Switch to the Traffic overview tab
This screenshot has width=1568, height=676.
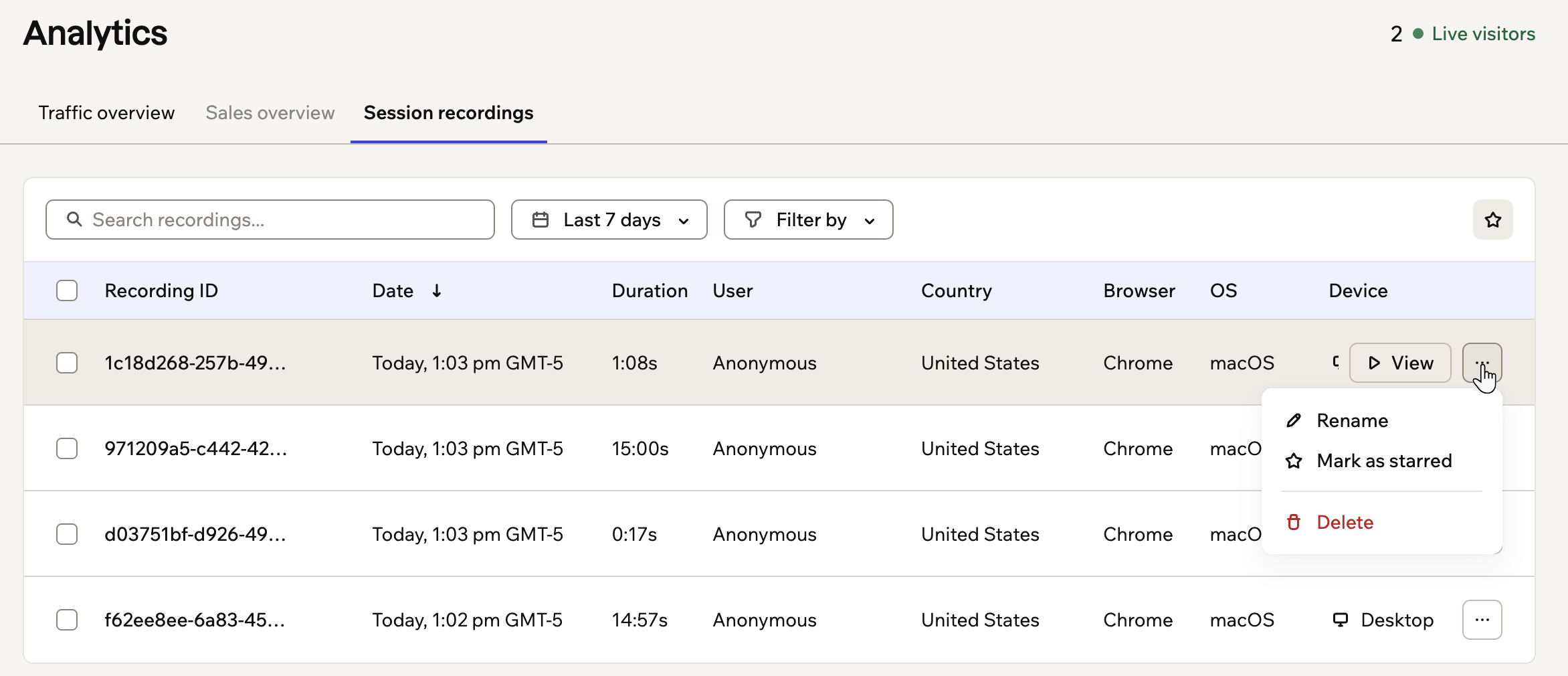pos(106,112)
